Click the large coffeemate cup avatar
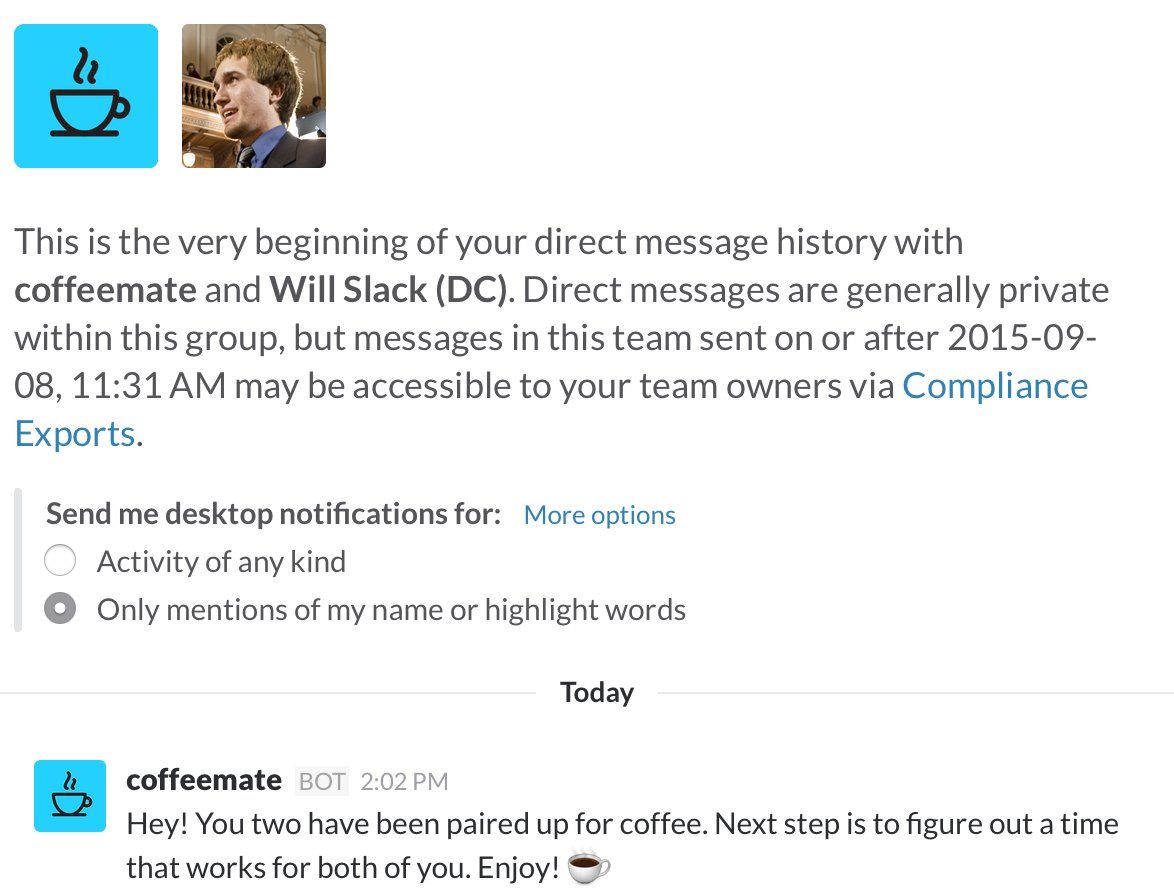Screen dimensions: 1174x896 [x=86, y=96]
